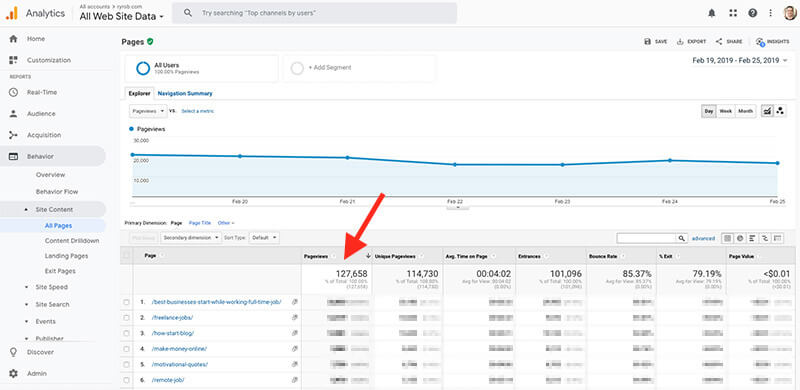Click the green verified shield next to Pages
800x390 pixels.
[150, 42]
